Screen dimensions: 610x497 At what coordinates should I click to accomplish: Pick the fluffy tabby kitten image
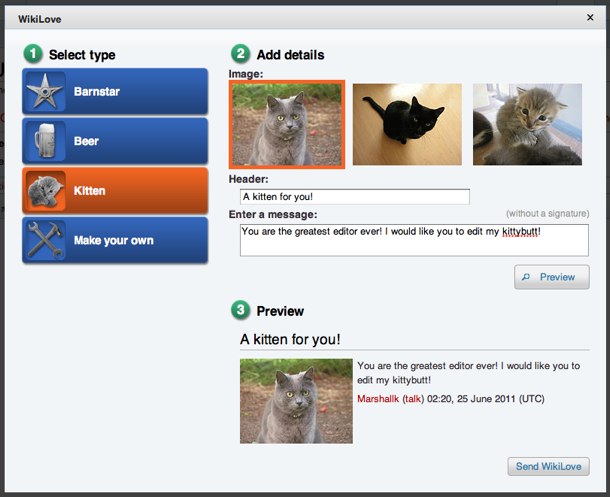(x=527, y=124)
